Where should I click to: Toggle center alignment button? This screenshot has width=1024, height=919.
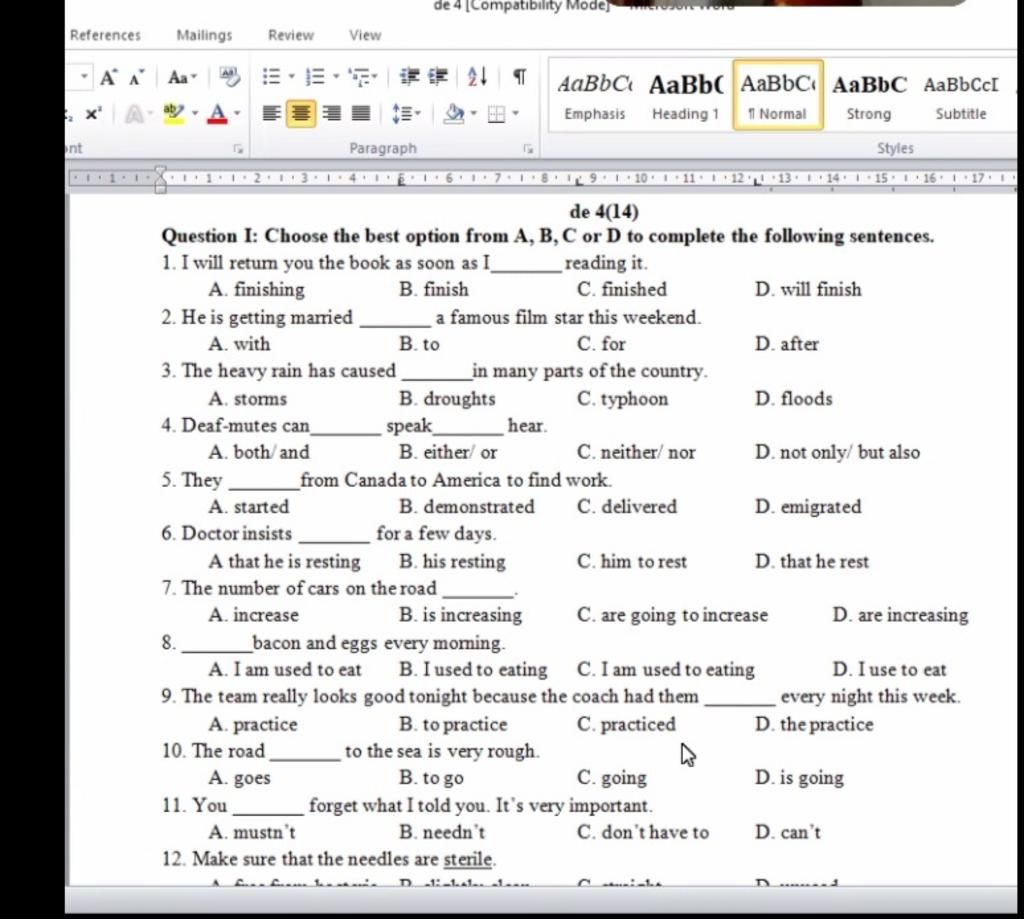coord(301,114)
